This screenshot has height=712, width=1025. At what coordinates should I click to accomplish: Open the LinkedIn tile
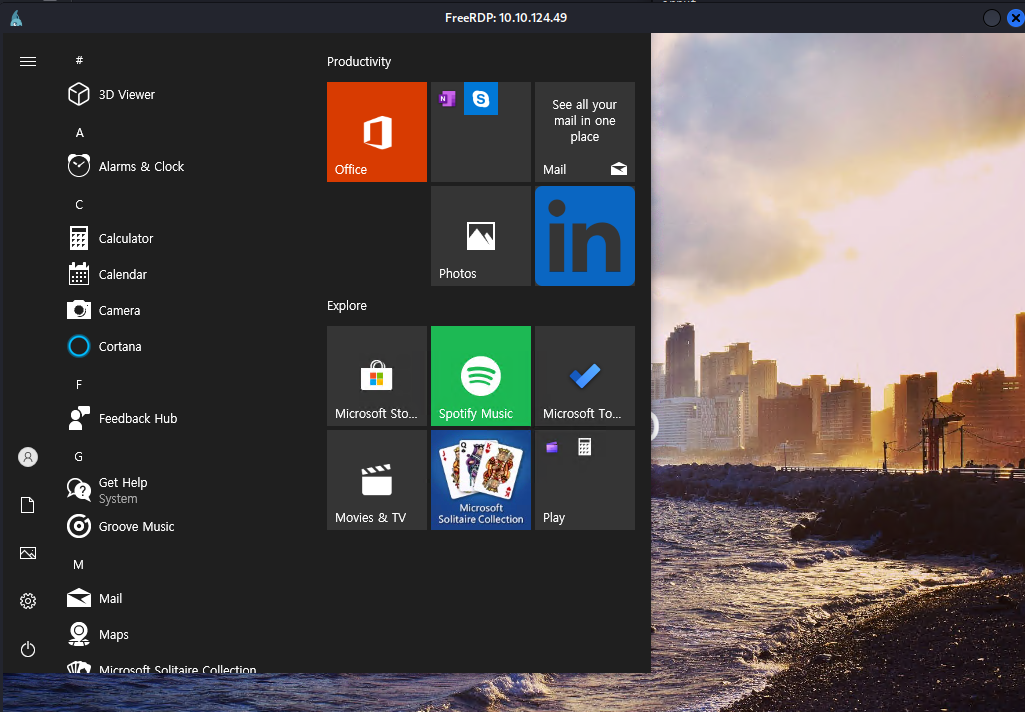(x=585, y=236)
